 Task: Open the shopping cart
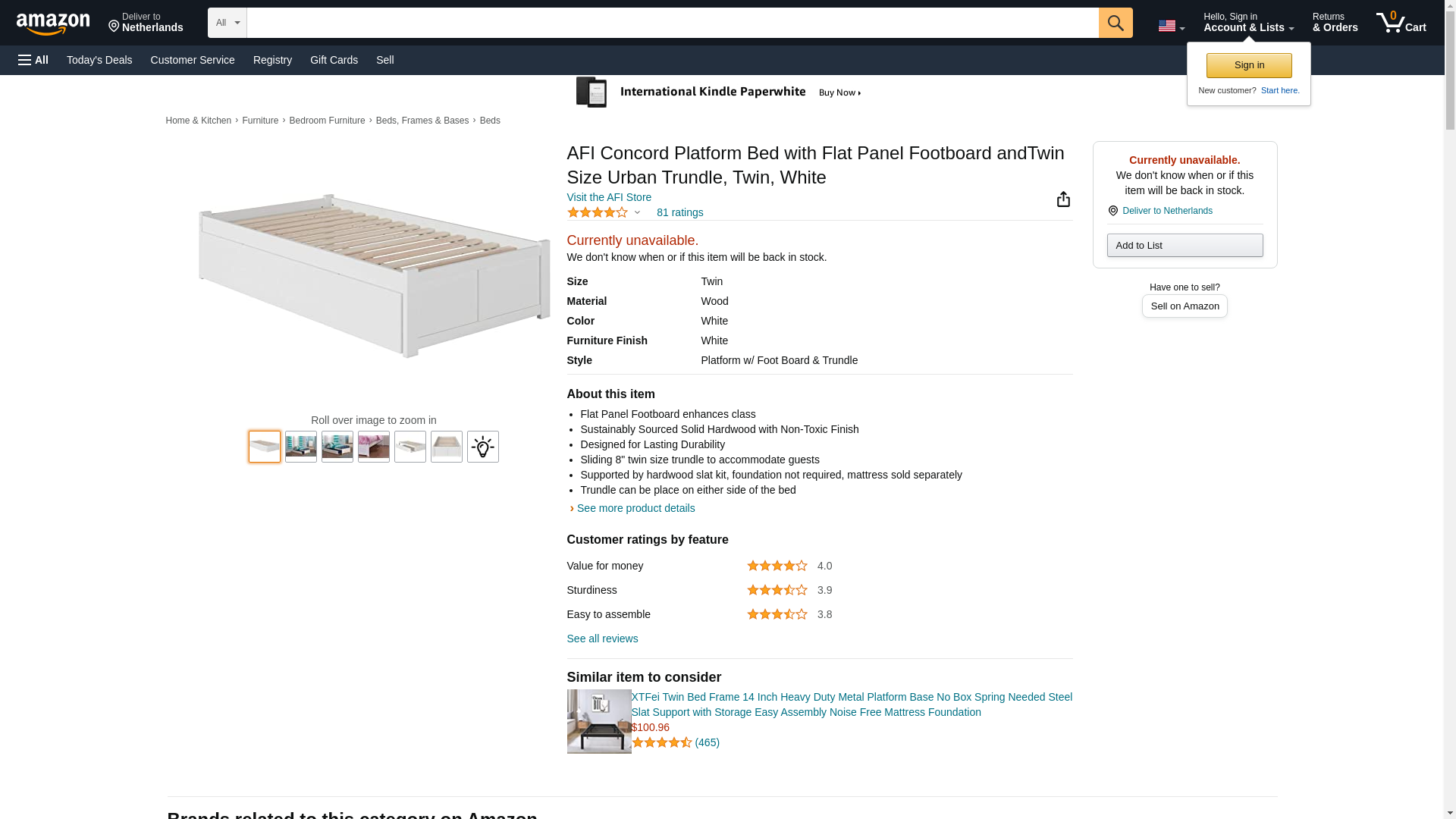coord(1401,23)
